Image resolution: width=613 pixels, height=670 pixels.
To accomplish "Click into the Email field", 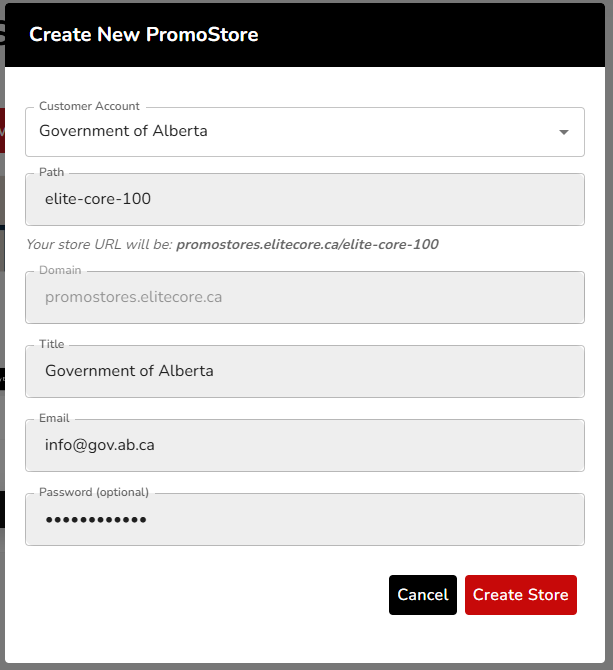I will [x=304, y=445].
